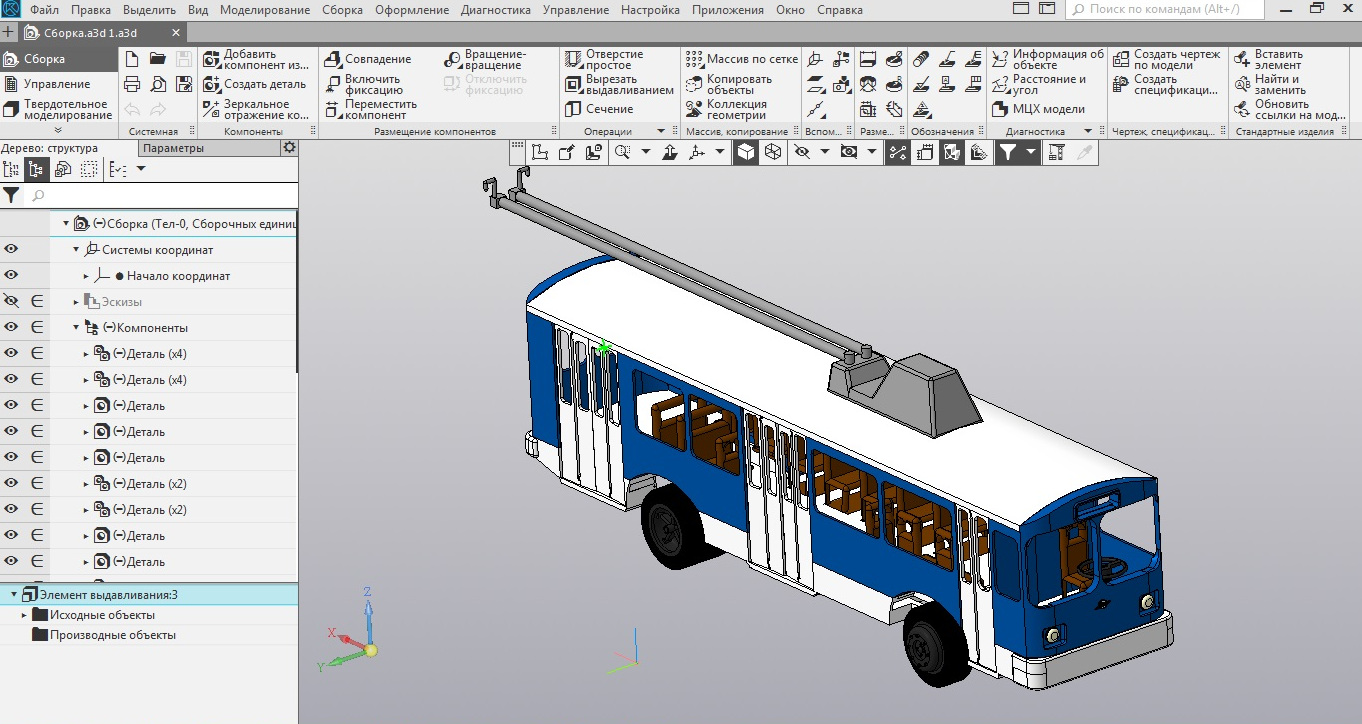Click the Open file folder icon
The width and height of the screenshot is (1362, 724).
[158, 59]
